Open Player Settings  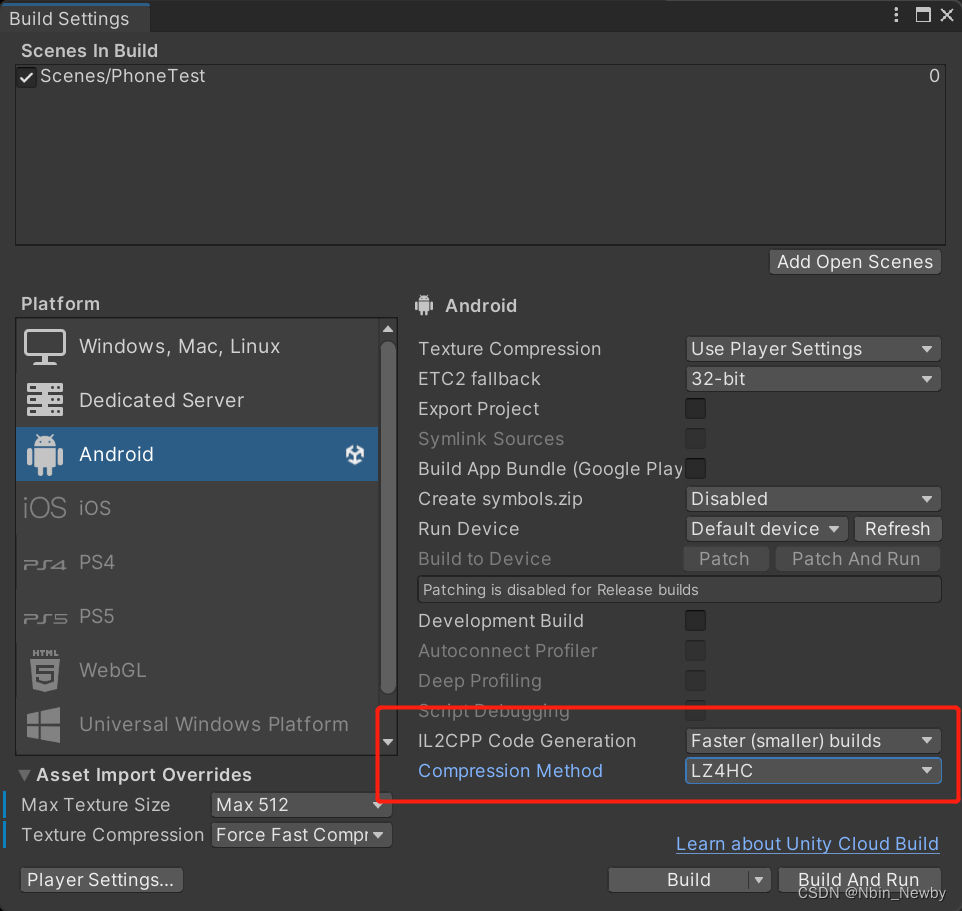pos(101,880)
